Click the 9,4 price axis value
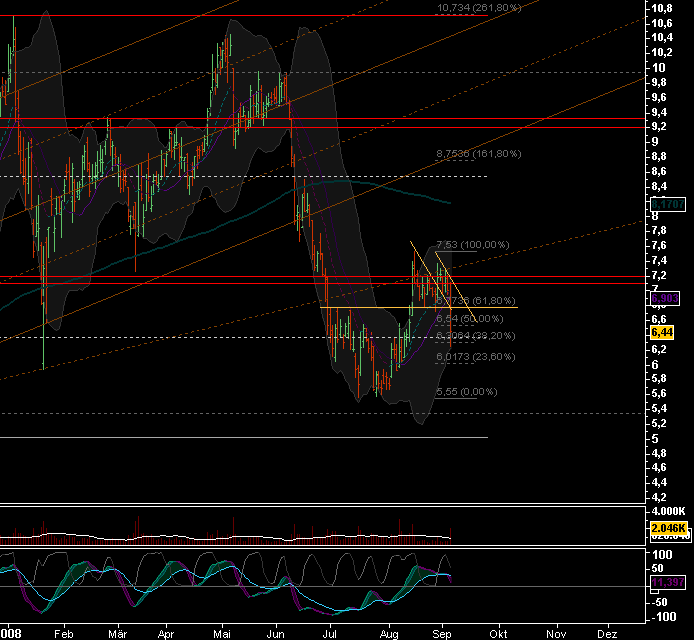Viewport: 694px width, 640px height. coord(659,112)
